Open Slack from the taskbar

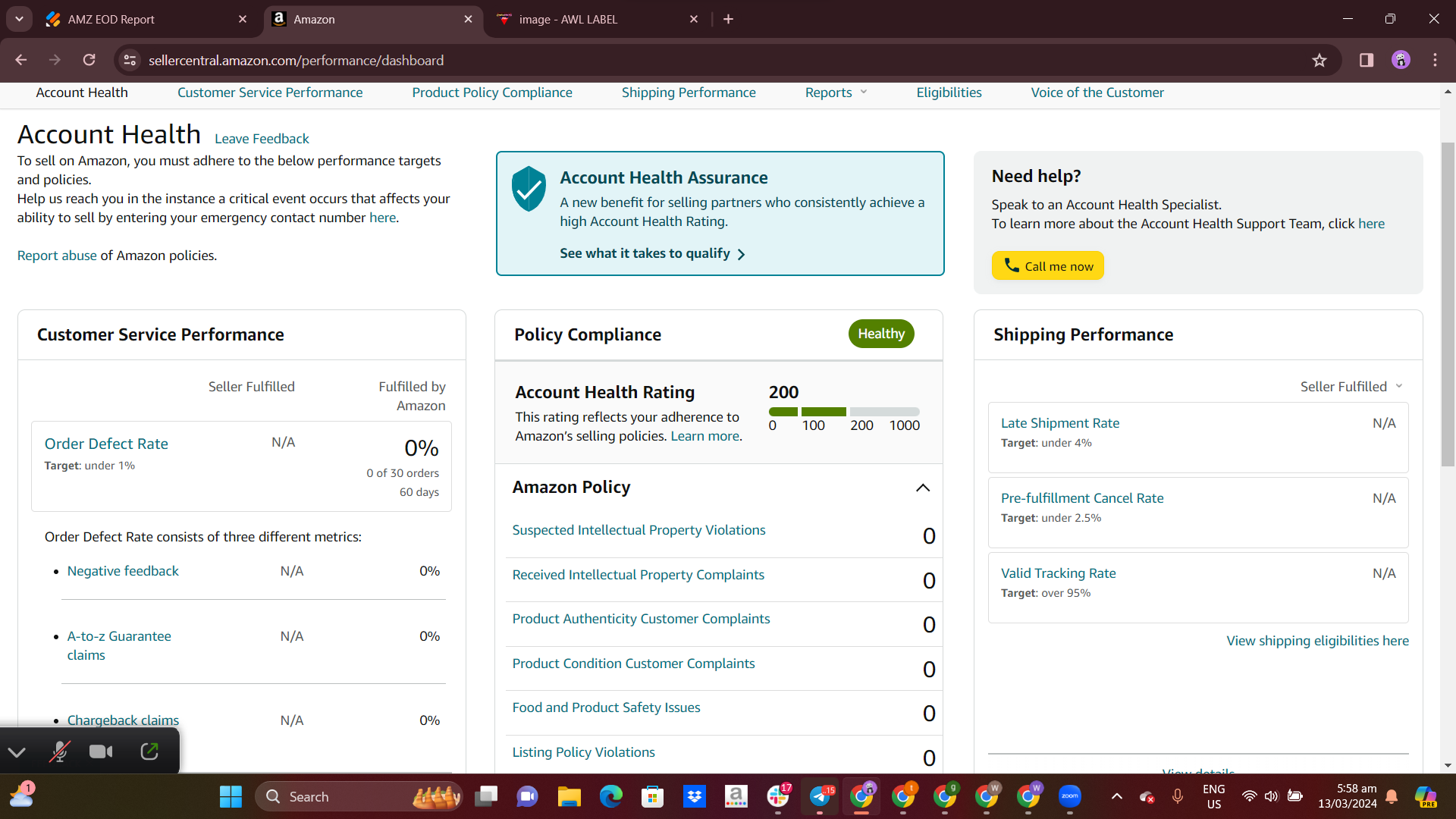(x=778, y=796)
